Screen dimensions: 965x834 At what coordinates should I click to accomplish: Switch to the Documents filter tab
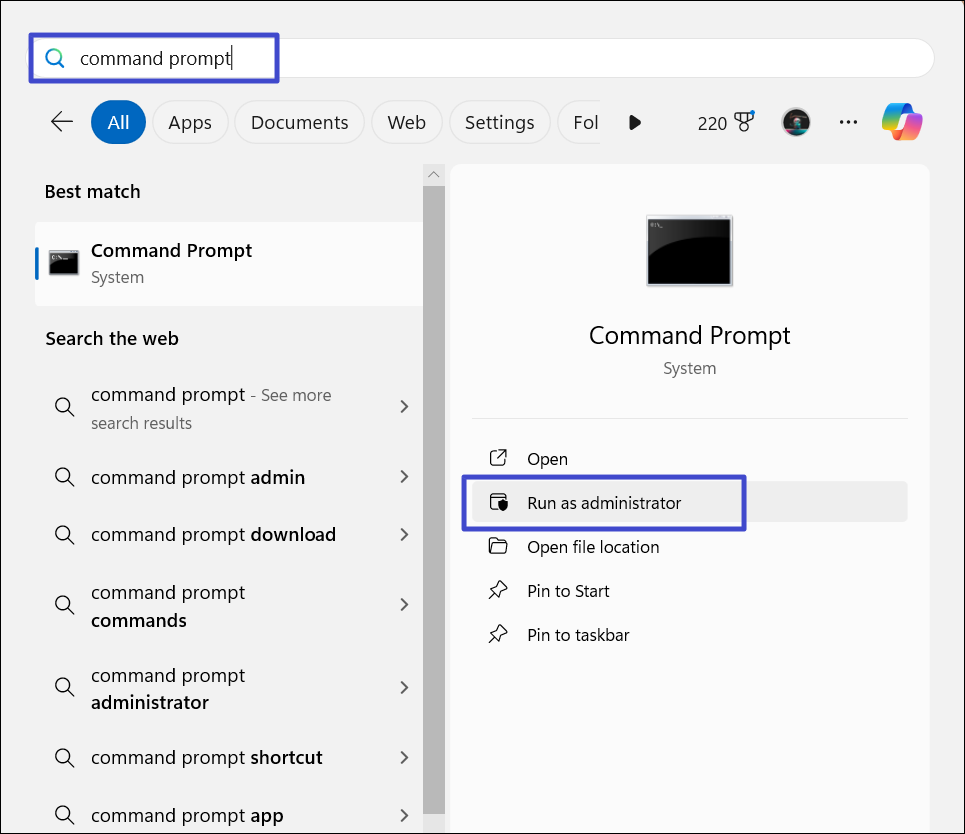299,122
